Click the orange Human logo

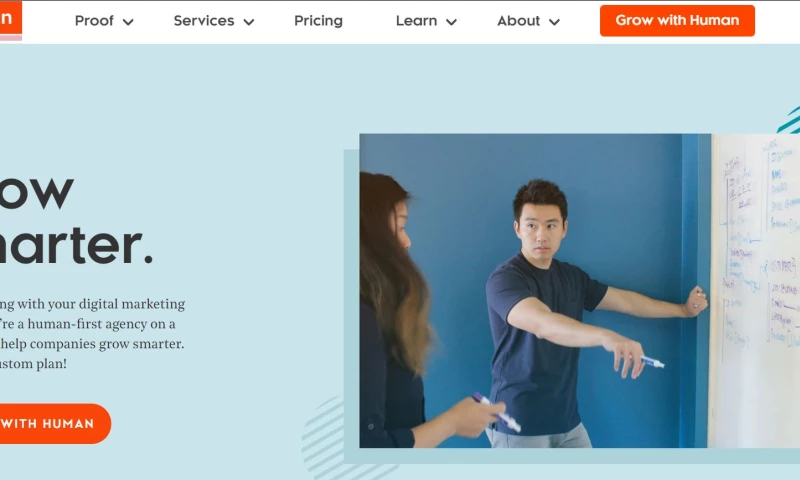click(x=9, y=20)
